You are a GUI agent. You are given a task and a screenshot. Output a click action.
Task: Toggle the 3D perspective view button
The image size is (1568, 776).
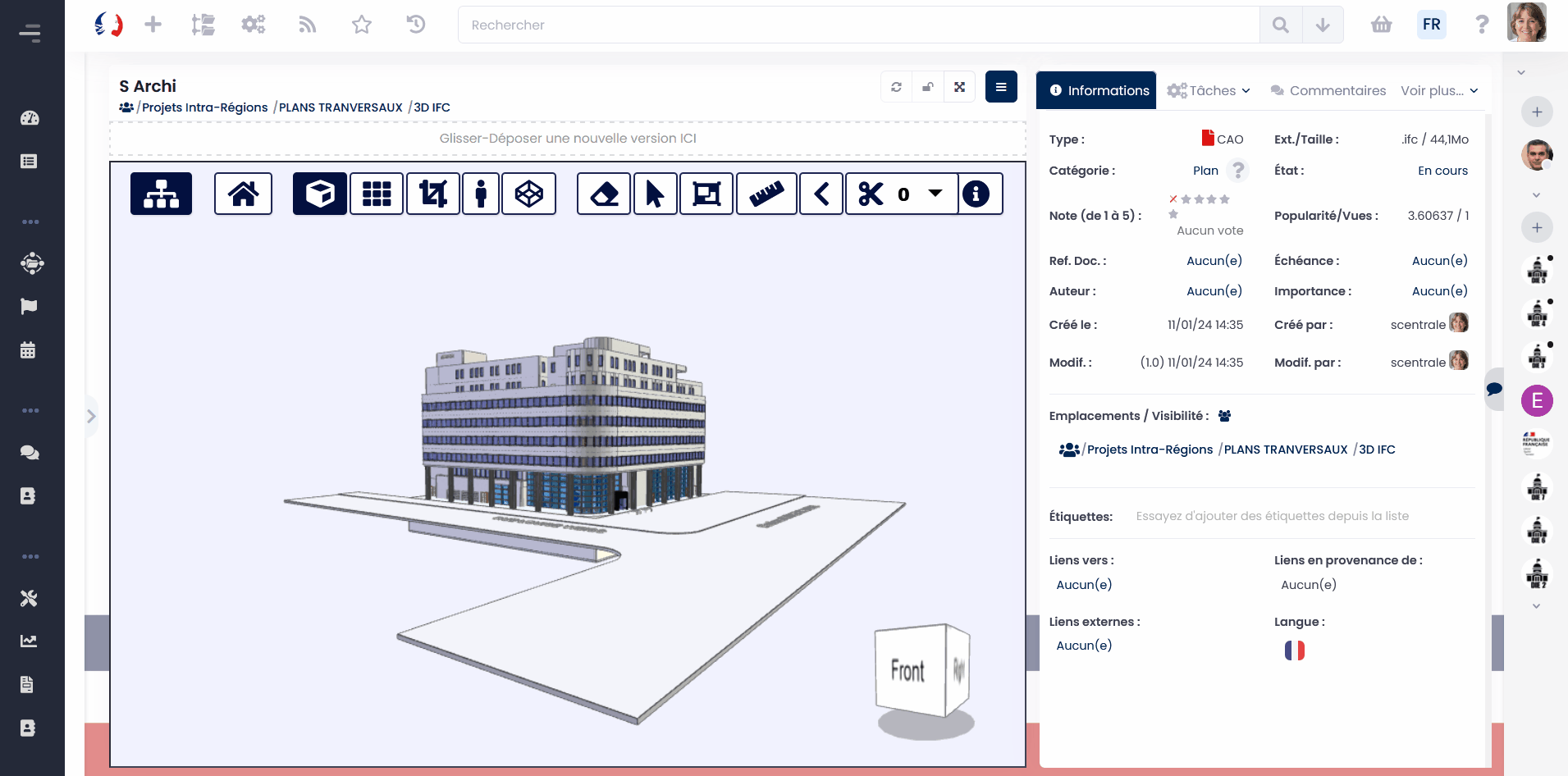point(319,194)
